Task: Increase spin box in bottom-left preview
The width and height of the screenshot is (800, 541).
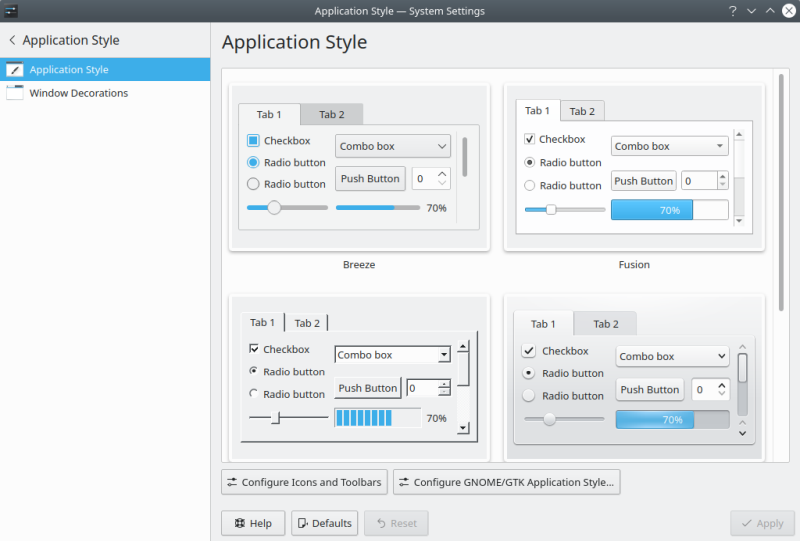Action: click(x=444, y=384)
